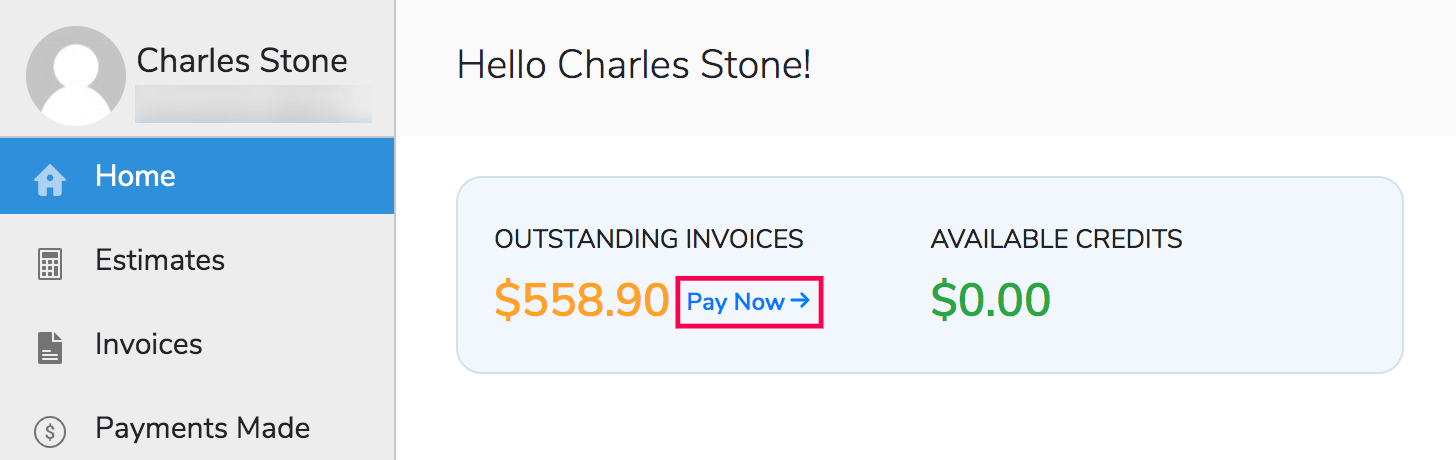Click the Outstanding Invoices heading
Image resolution: width=1456 pixels, height=460 pixels.
click(648, 239)
